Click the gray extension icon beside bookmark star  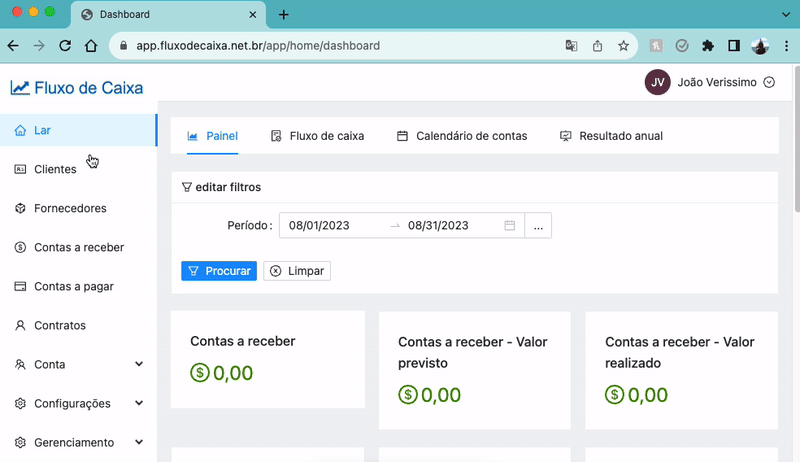click(656, 46)
